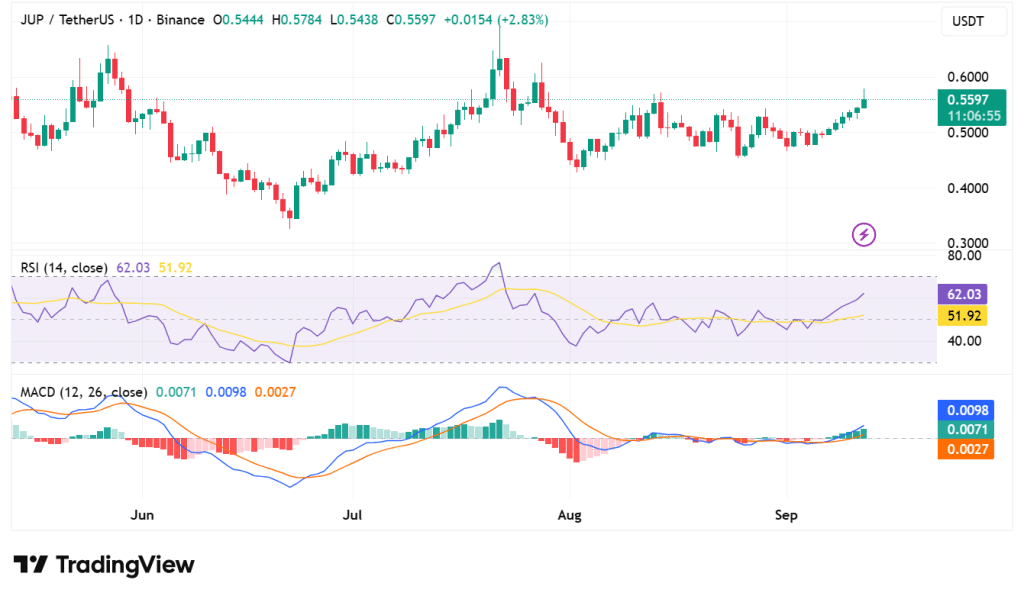Click the Jun label on time axis
This screenshot has height=599, width=1024.
point(142,516)
